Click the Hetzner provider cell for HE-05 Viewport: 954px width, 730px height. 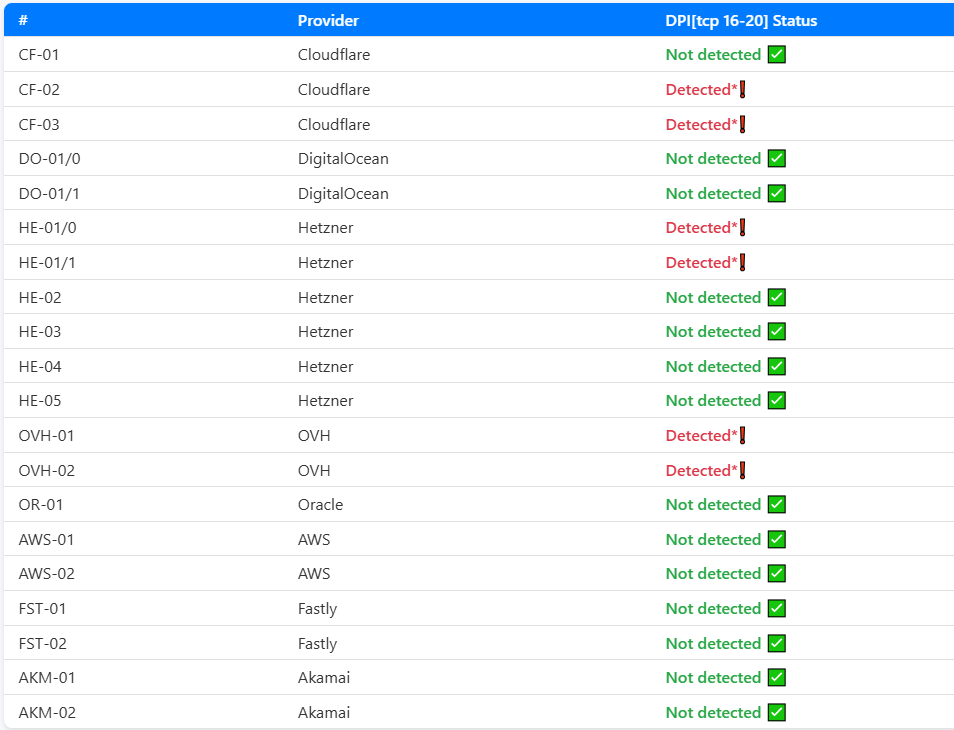pos(325,401)
